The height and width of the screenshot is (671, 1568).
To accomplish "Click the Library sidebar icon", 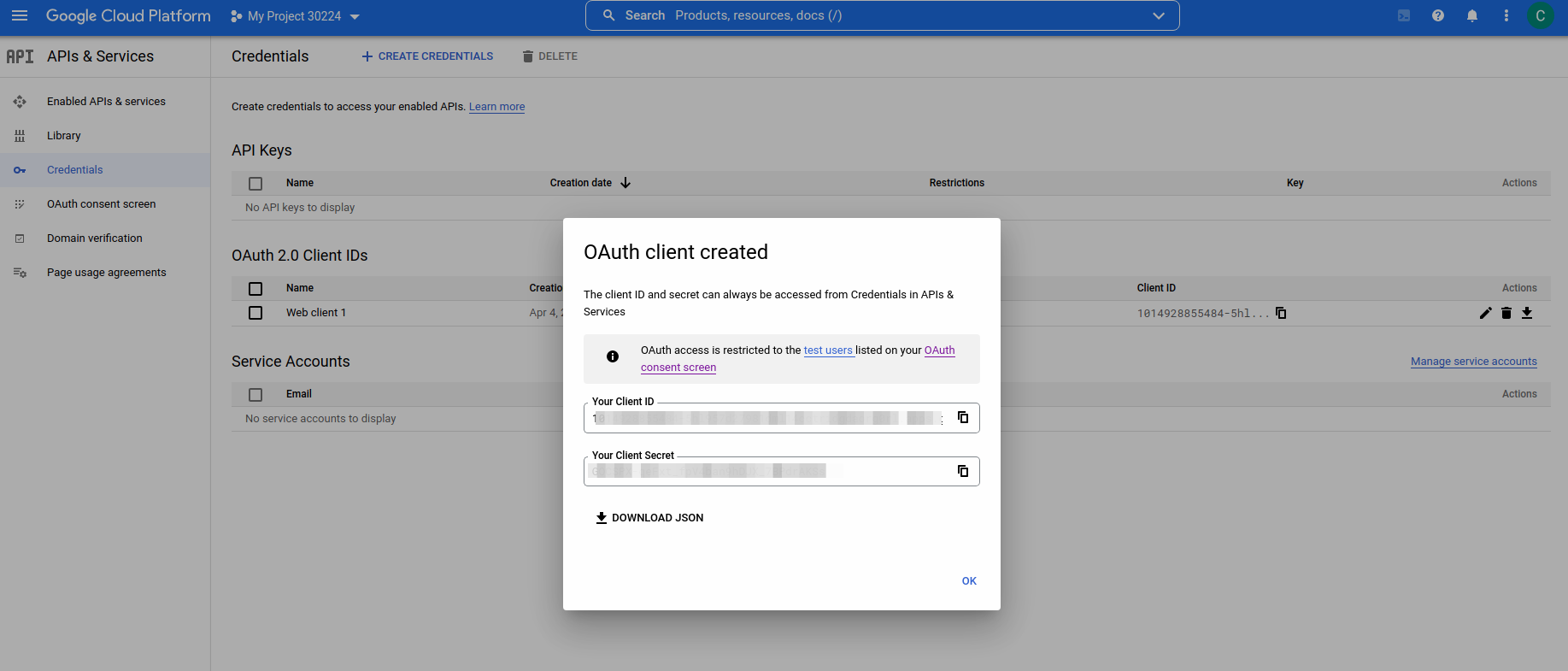I will [x=20, y=136].
